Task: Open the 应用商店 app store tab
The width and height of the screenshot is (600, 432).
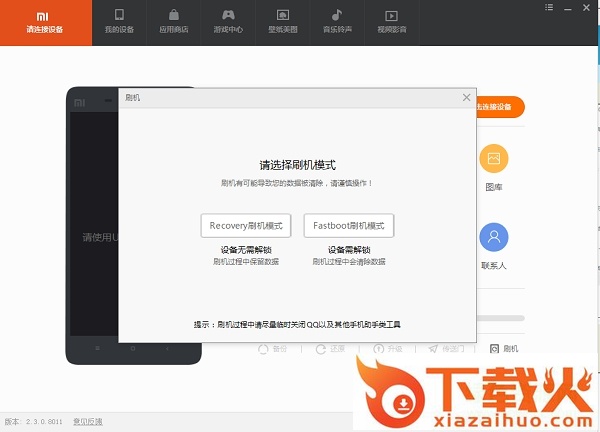Action: point(174,22)
